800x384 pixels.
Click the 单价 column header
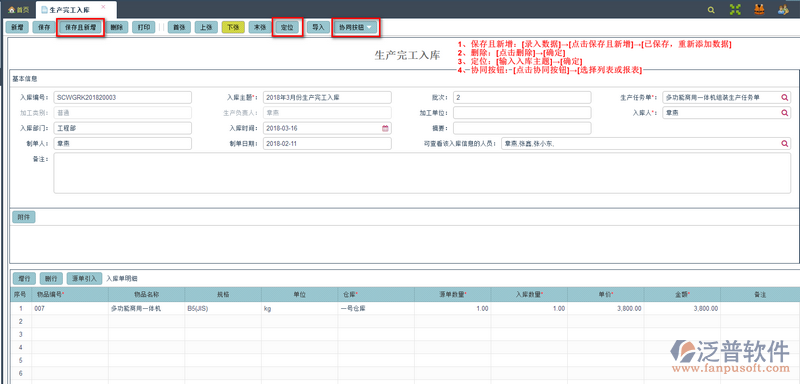[x=606, y=295]
